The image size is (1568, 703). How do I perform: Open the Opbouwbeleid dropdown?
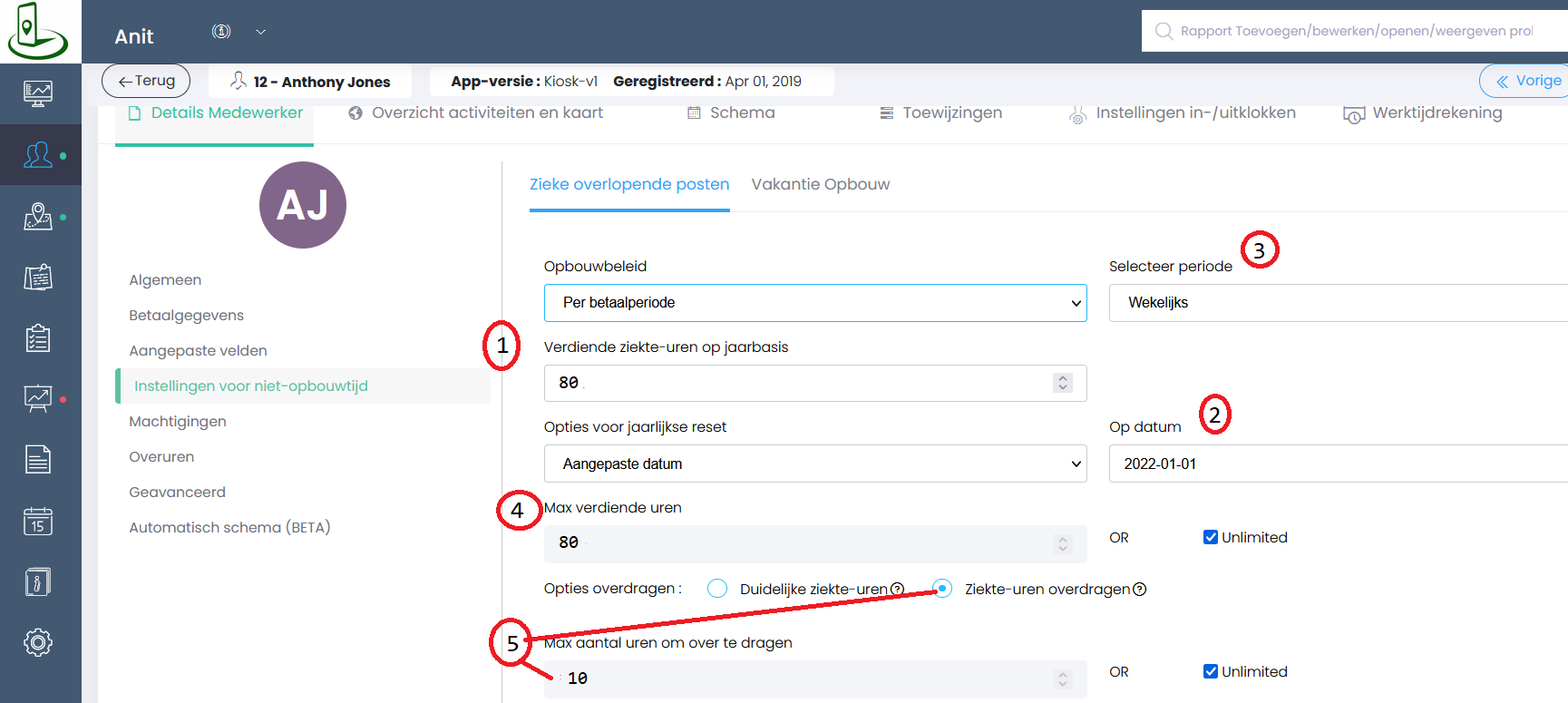[814, 303]
